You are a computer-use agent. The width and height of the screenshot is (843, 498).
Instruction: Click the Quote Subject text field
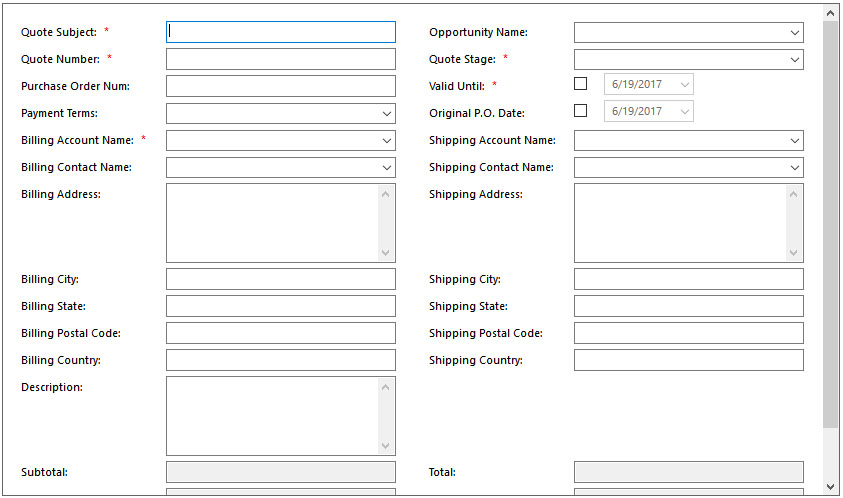[x=280, y=32]
